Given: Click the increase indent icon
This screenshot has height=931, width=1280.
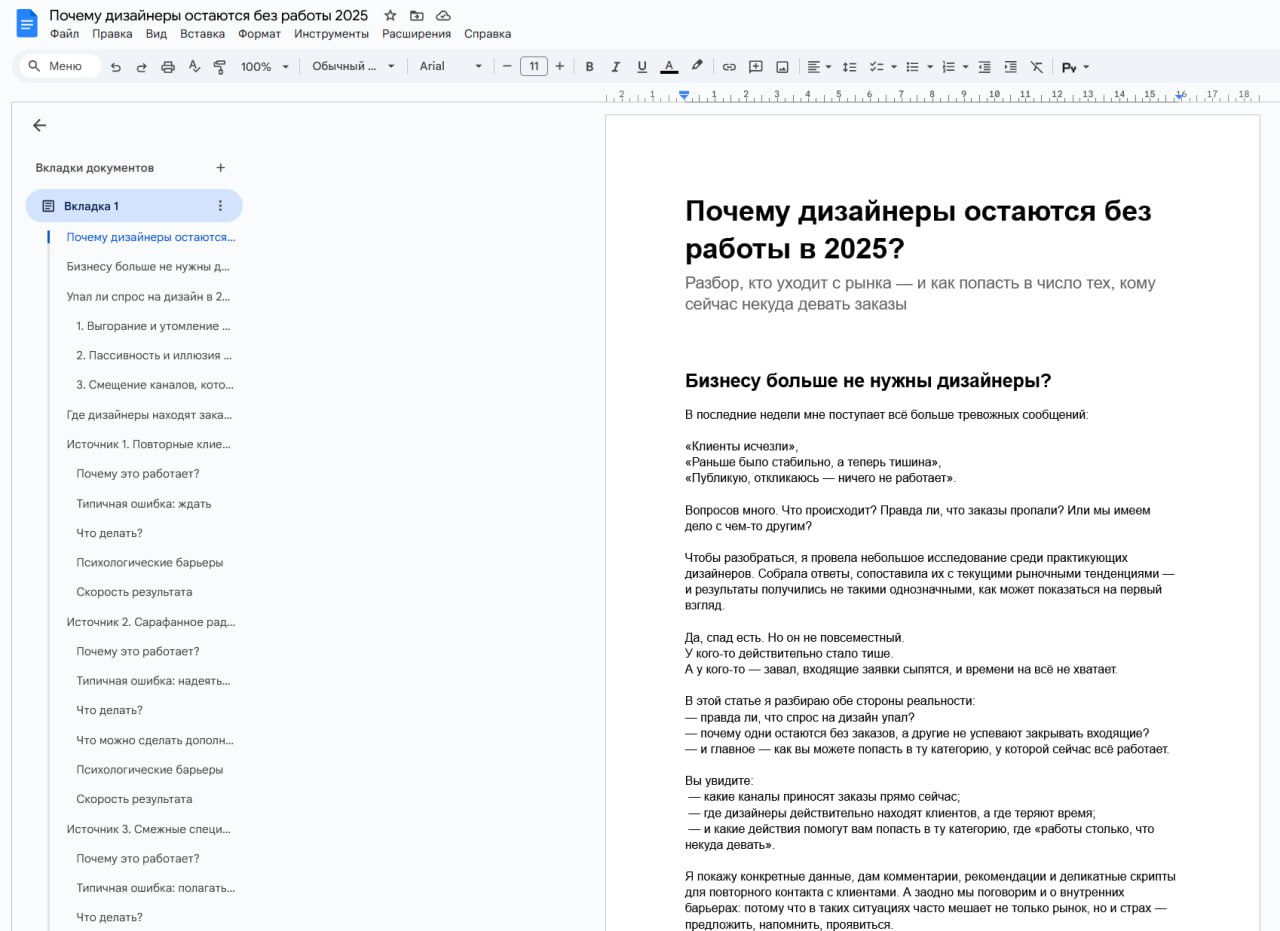Looking at the screenshot, I should pos(1011,67).
